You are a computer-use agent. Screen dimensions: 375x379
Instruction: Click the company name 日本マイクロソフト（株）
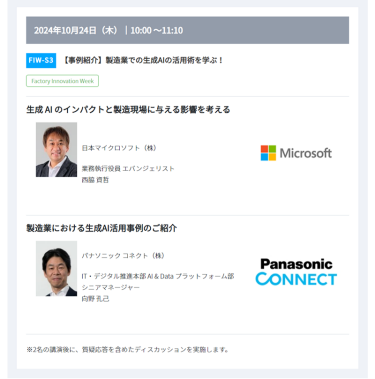[x=119, y=148]
